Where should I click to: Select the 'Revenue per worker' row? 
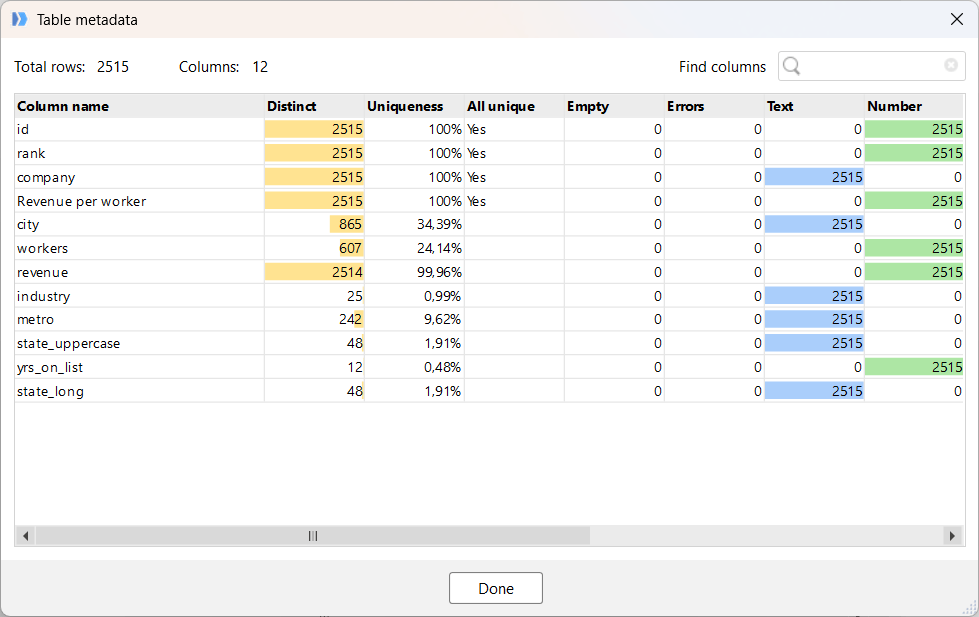[x=490, y=201]
